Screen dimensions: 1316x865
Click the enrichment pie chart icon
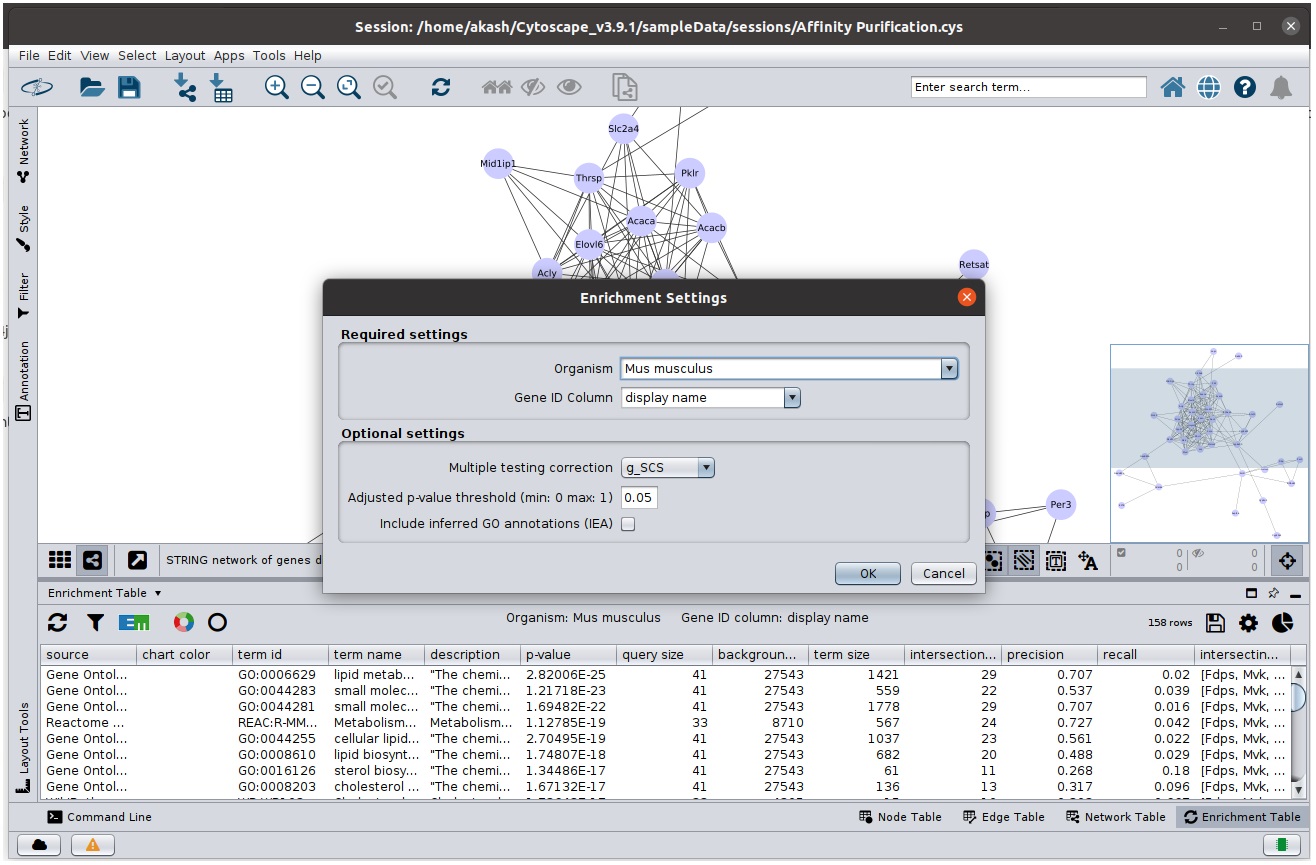point(1283,623)
